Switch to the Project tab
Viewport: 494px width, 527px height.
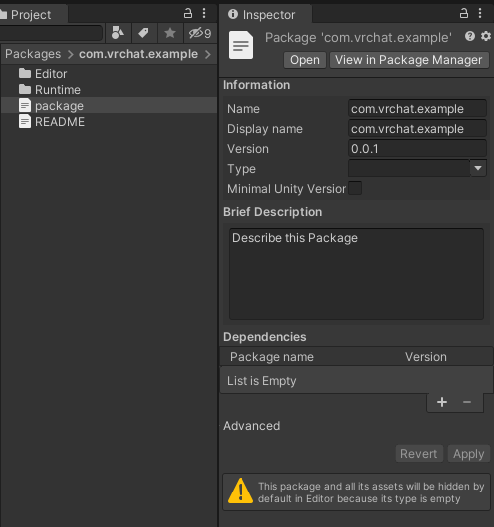31,14
